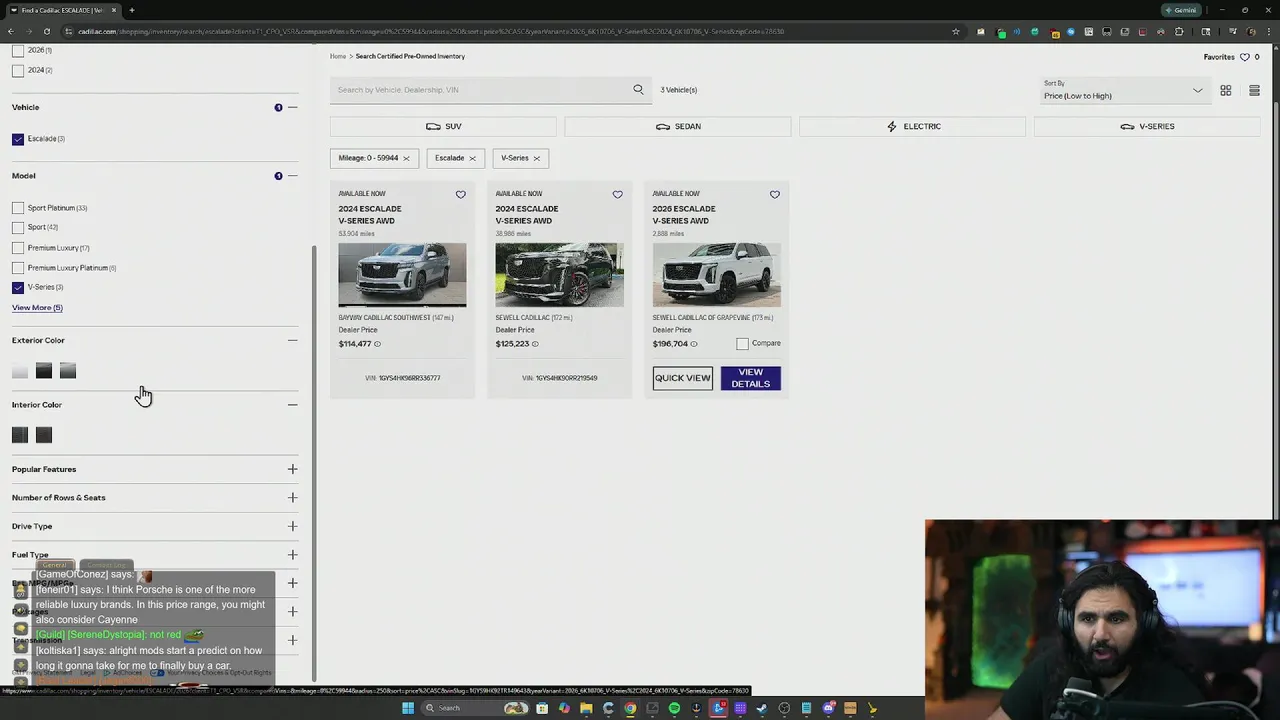Image resolution: width=1280 pixels, height=720 pixels.
Task: Uncheck the V-Series model filter
Action: pos(18,287)
